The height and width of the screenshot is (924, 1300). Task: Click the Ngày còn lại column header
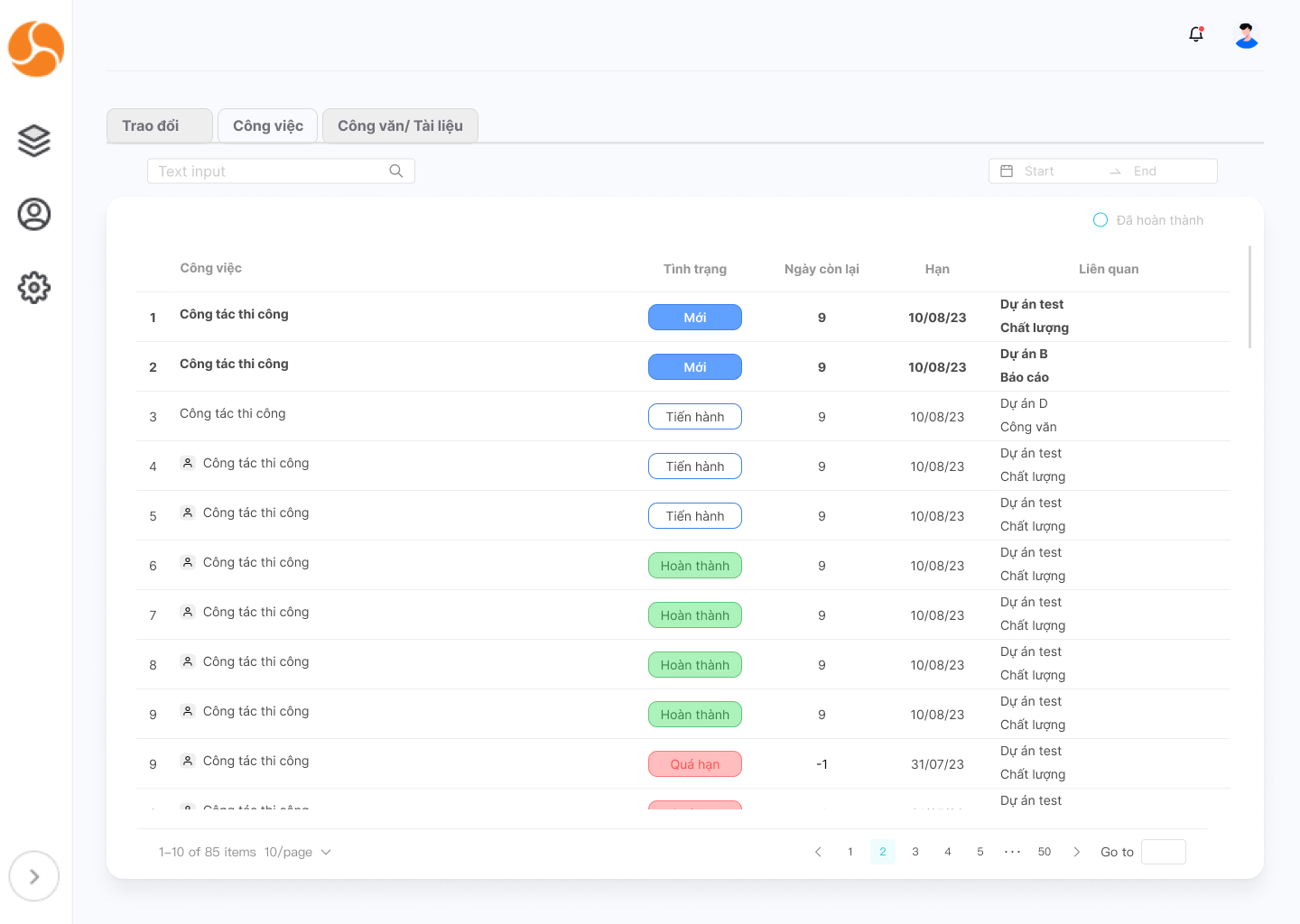822,269
